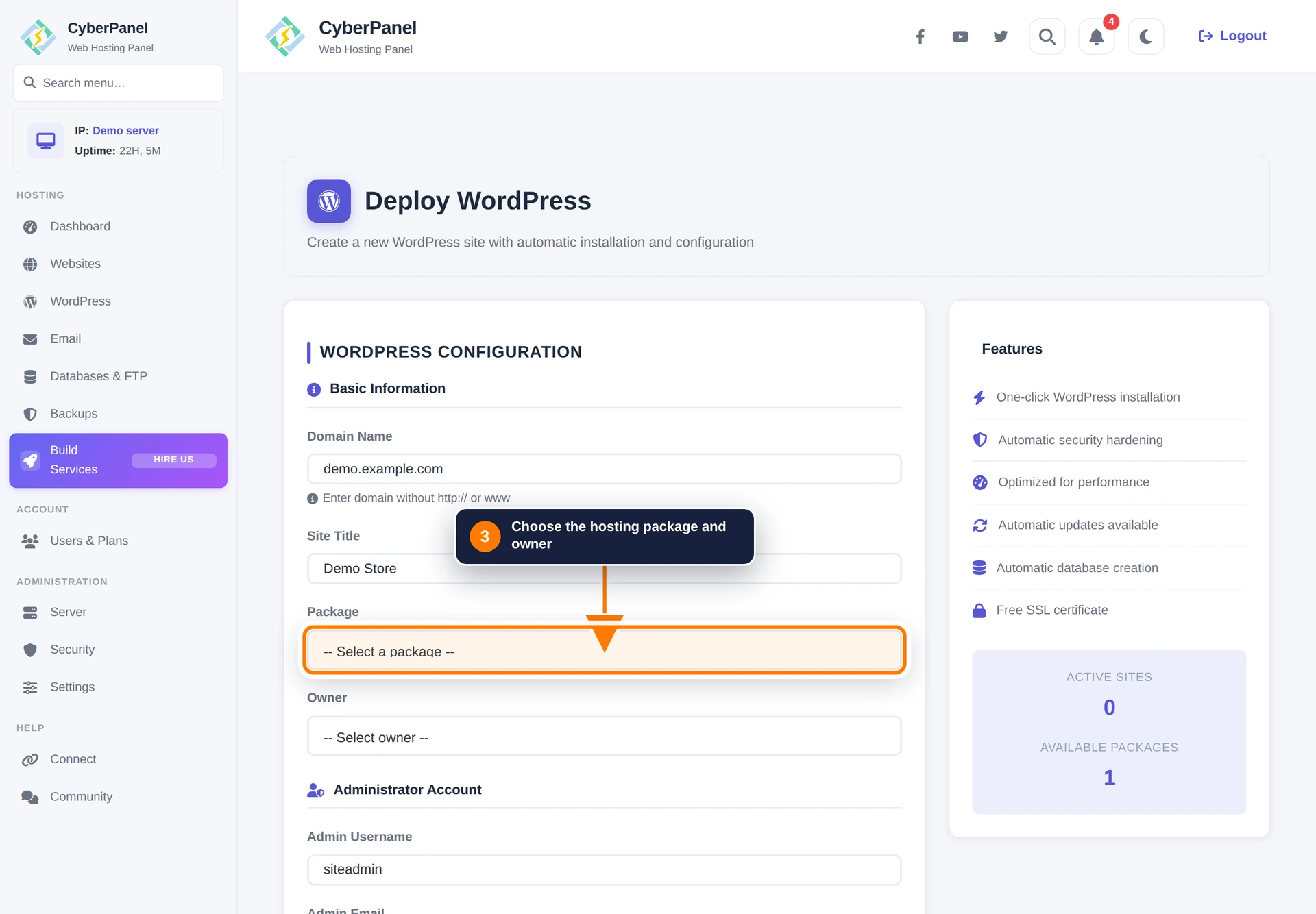This screenshot has height=914, width=1316.
Task: Click the Dashboard gauge icon
Action: tap(30, 227)
